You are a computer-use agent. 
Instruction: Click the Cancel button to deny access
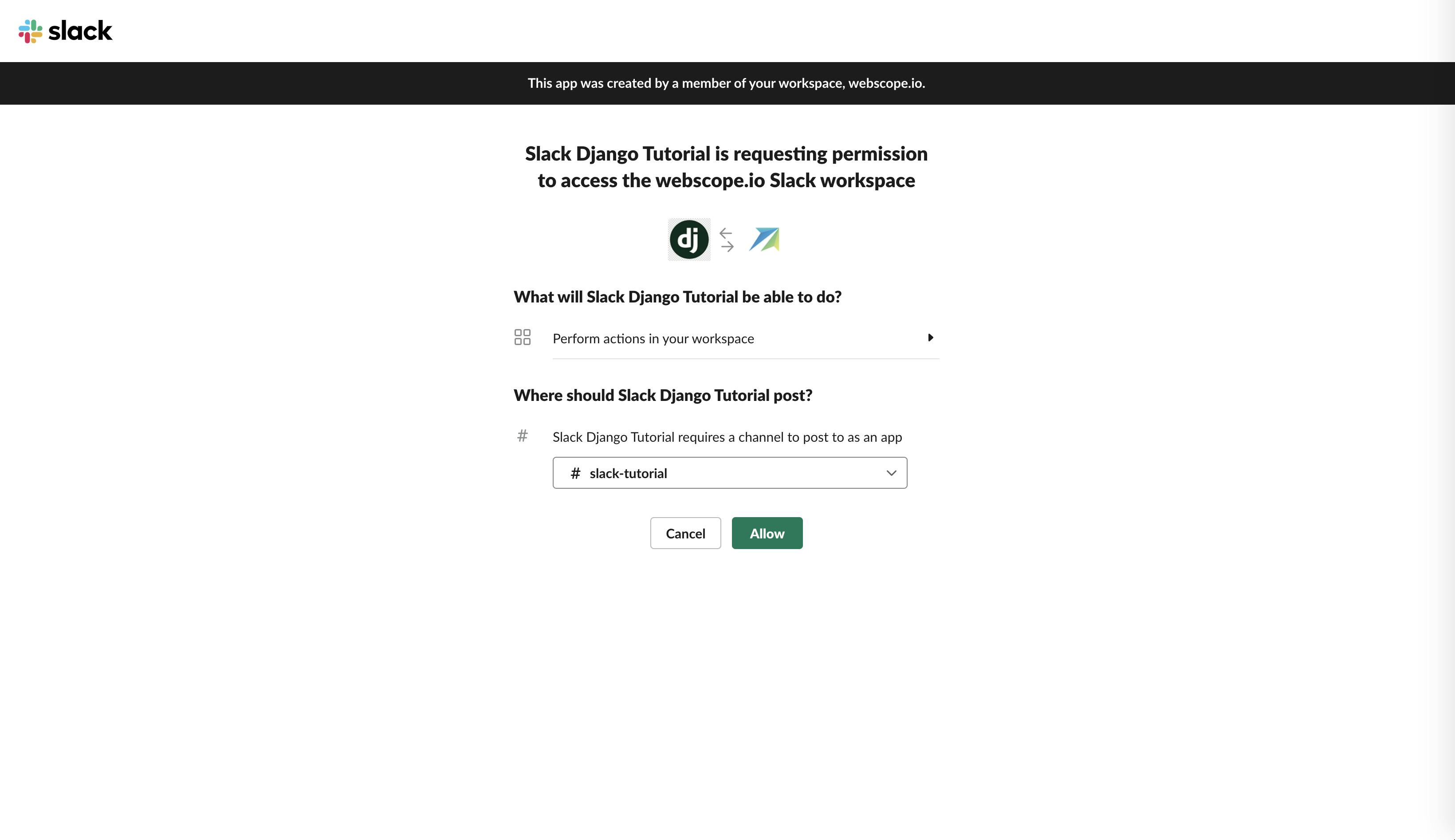point(686,533)
